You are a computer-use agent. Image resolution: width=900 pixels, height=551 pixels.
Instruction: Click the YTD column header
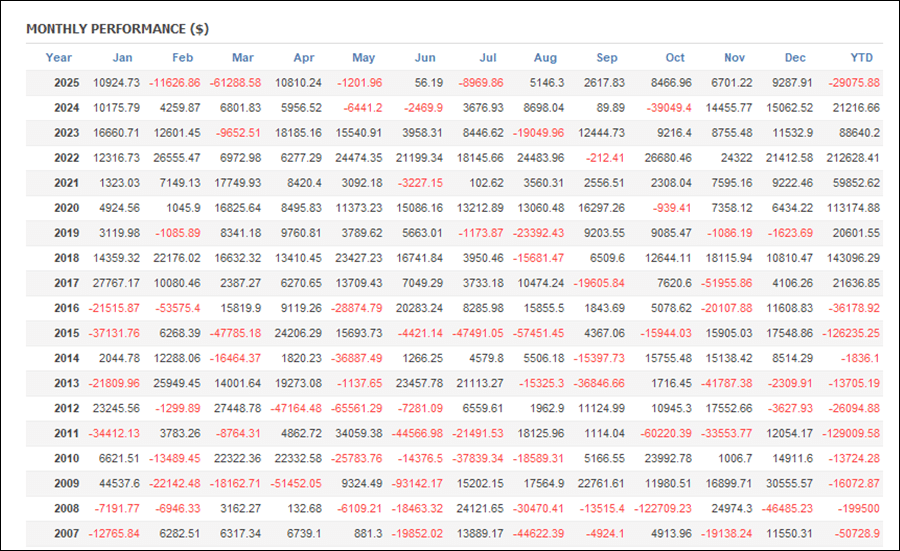click(861, 58)
